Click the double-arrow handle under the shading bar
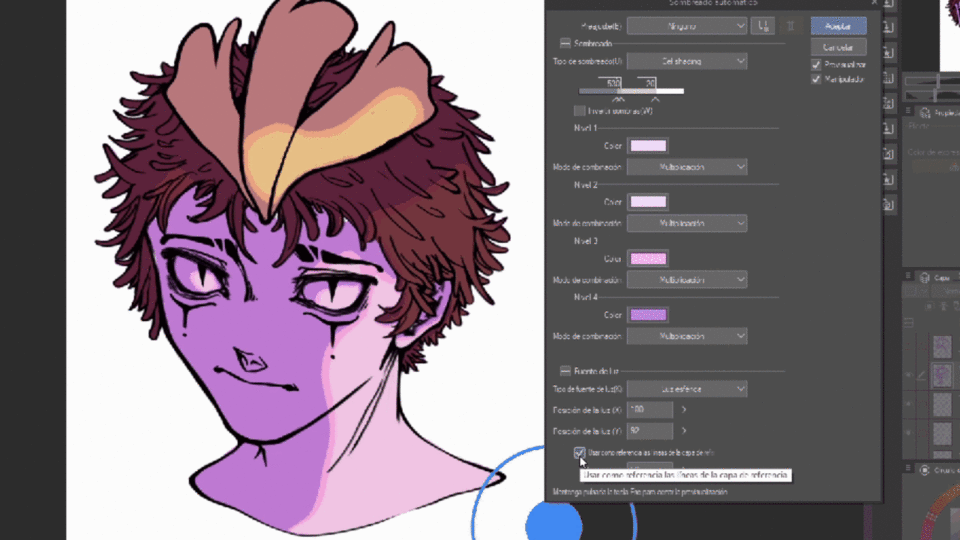Image resolution: width=960 pixels, height=540 pixels. click(618, 99)
